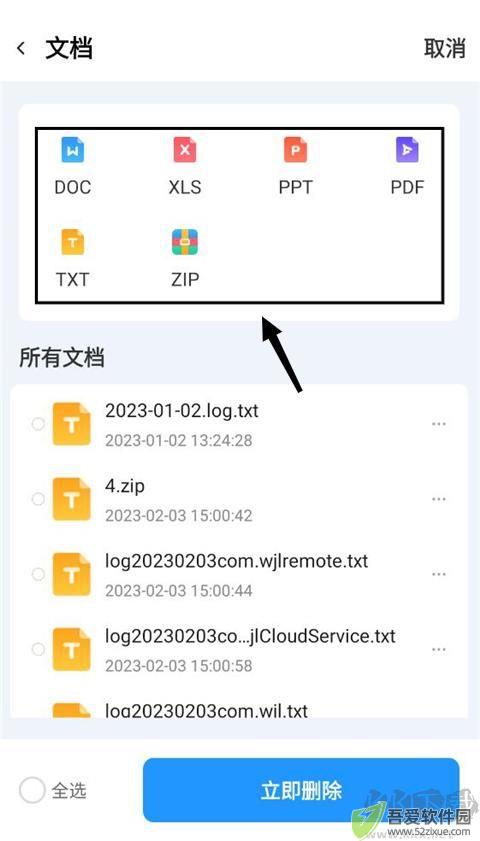The image size is (480, 841).
Task: Open the PPT file type filter
Action: coord(295,166)
